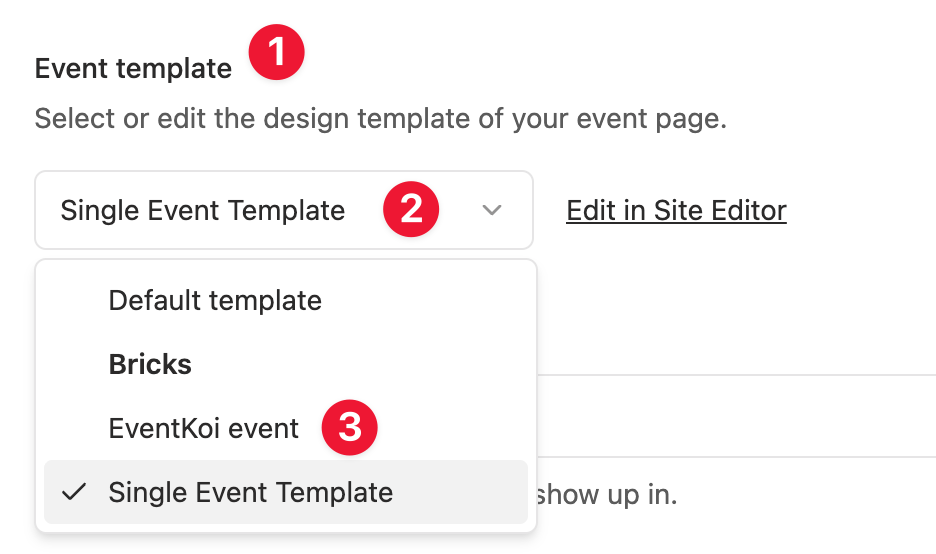Image resolution: width=936 pixels, height=554 pixels.
Task: Click the red number 1 badge
Action: [x=277, y=53]
